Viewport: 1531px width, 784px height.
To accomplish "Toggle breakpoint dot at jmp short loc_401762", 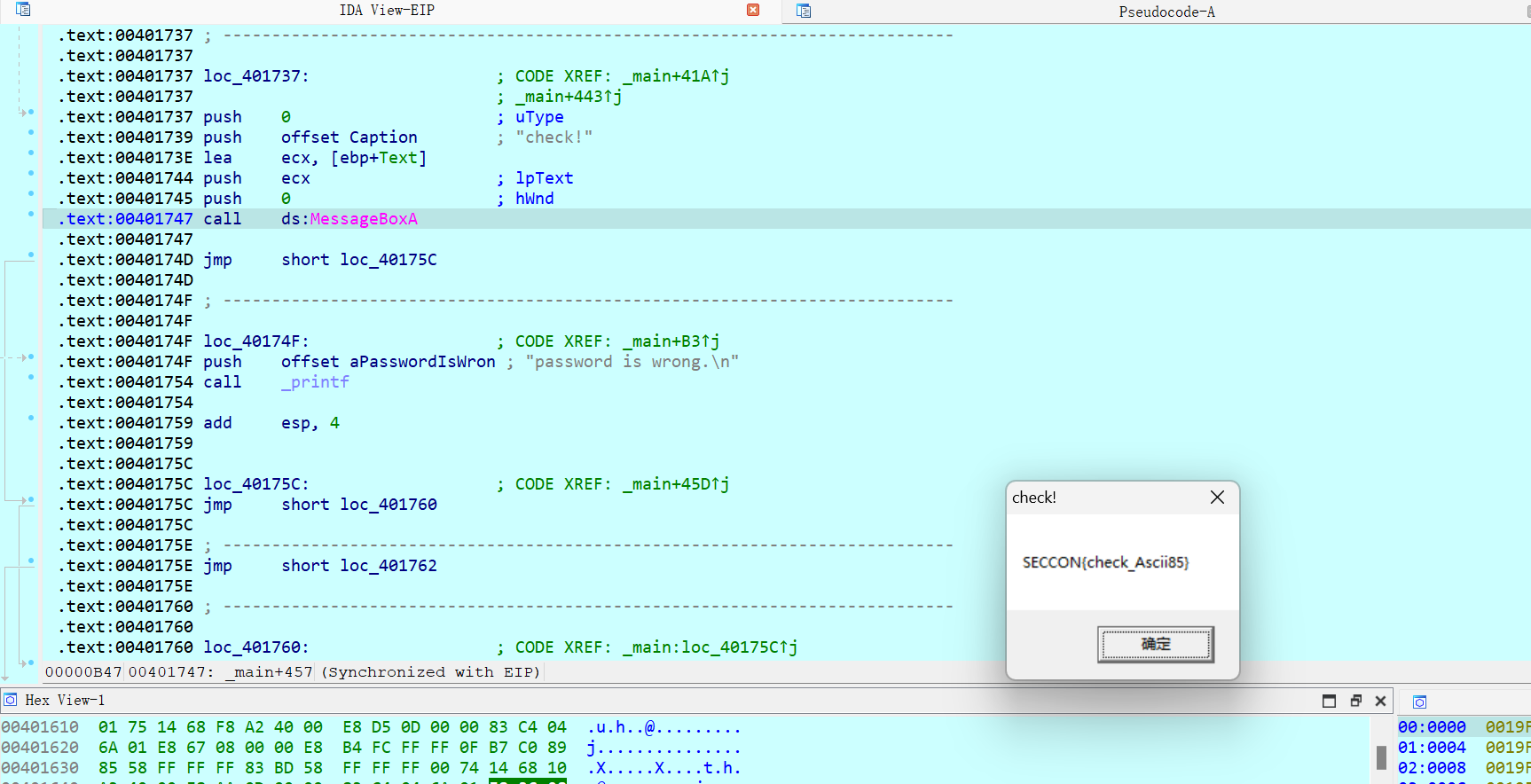I will click(30, 561).
